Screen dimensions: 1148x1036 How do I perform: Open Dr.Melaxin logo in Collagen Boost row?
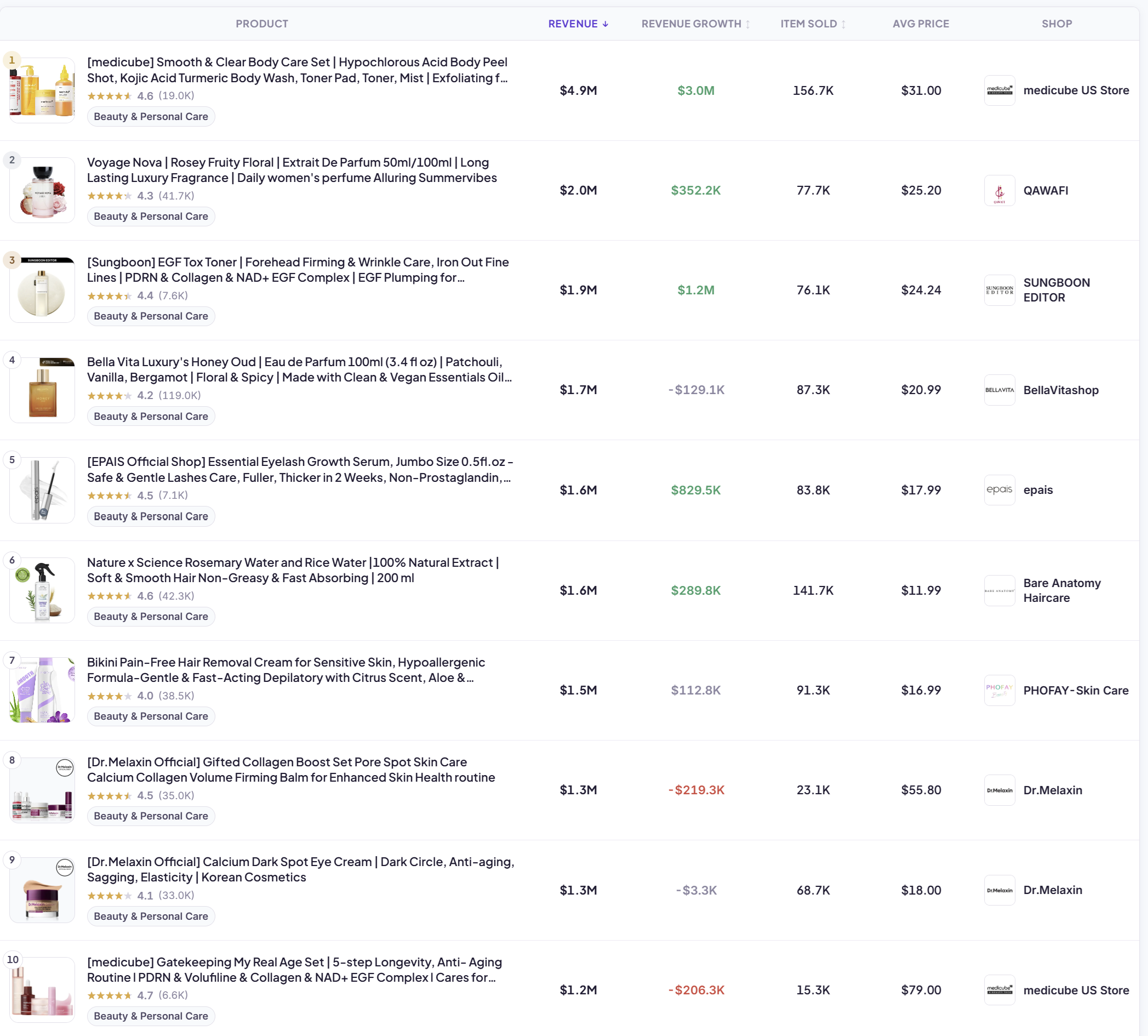click(x=999, y=789)
